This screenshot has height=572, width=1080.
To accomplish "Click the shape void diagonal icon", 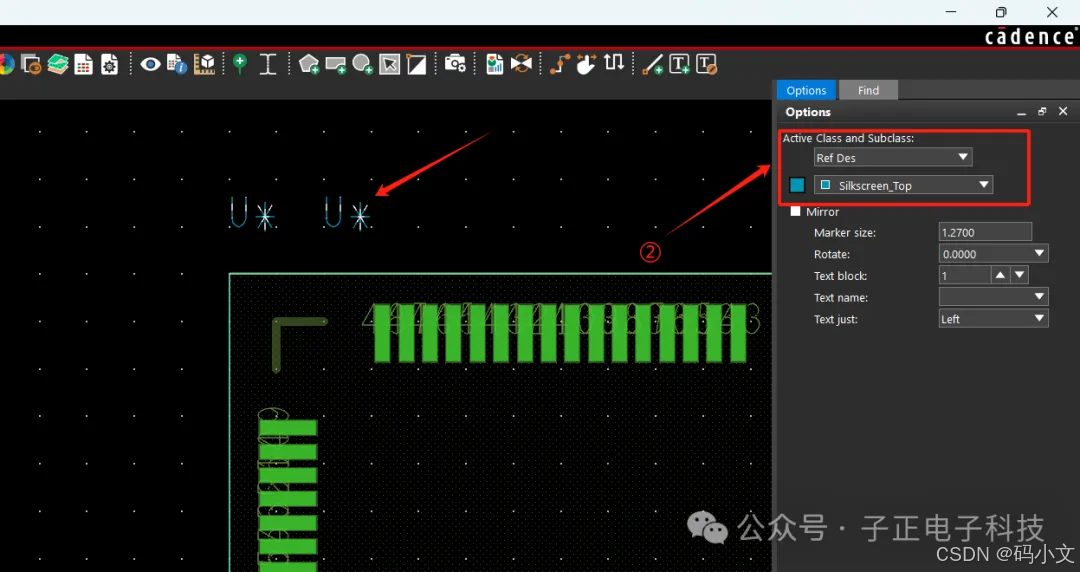I will click(x=416, y=65).
